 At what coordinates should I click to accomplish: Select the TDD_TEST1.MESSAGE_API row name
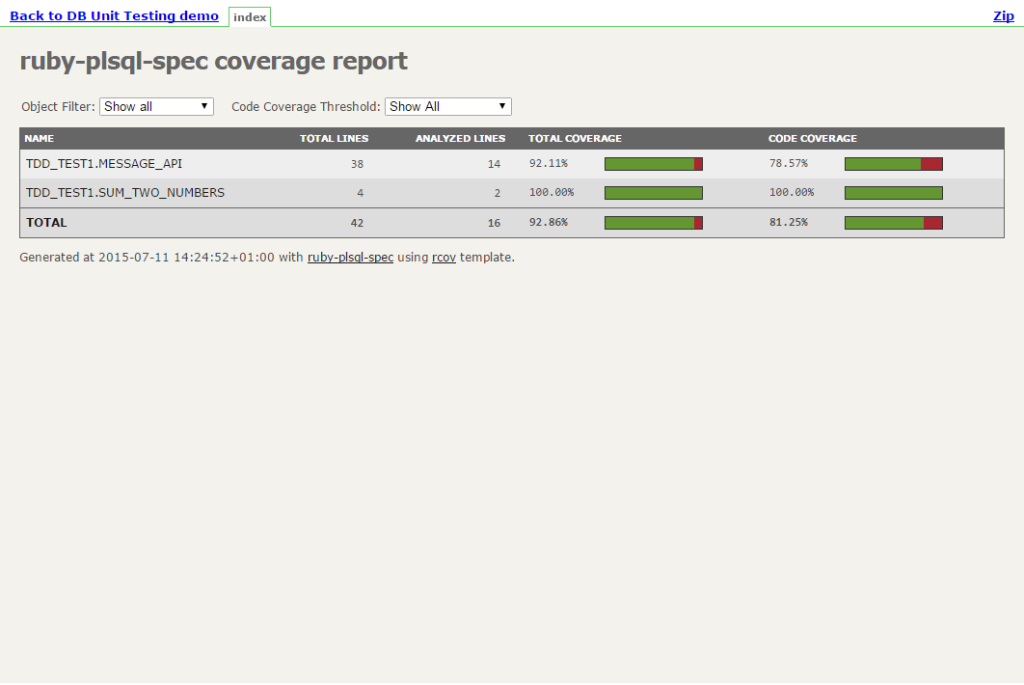click(x=104, y=164)
